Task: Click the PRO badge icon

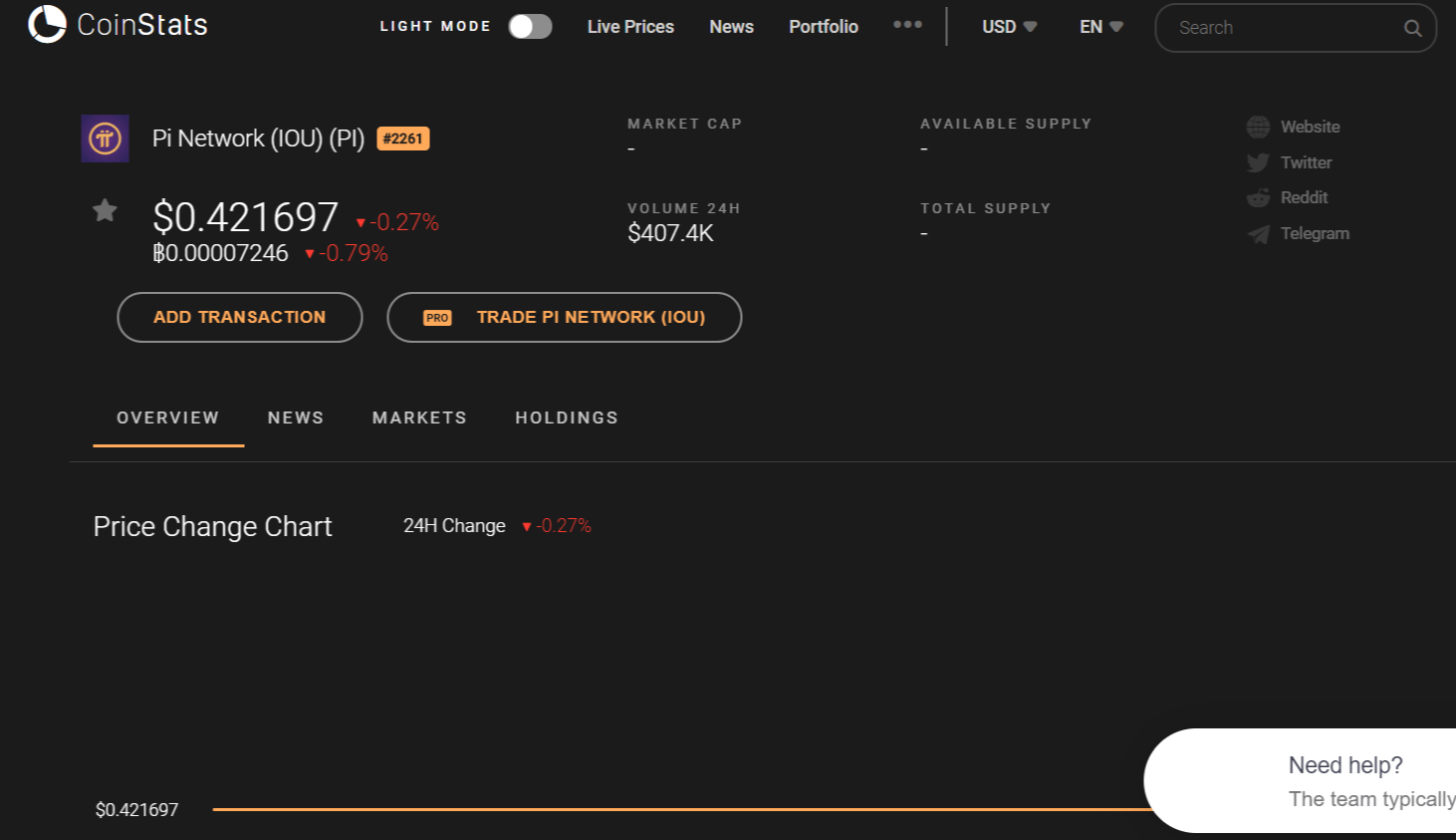Action: click(437, 318)
